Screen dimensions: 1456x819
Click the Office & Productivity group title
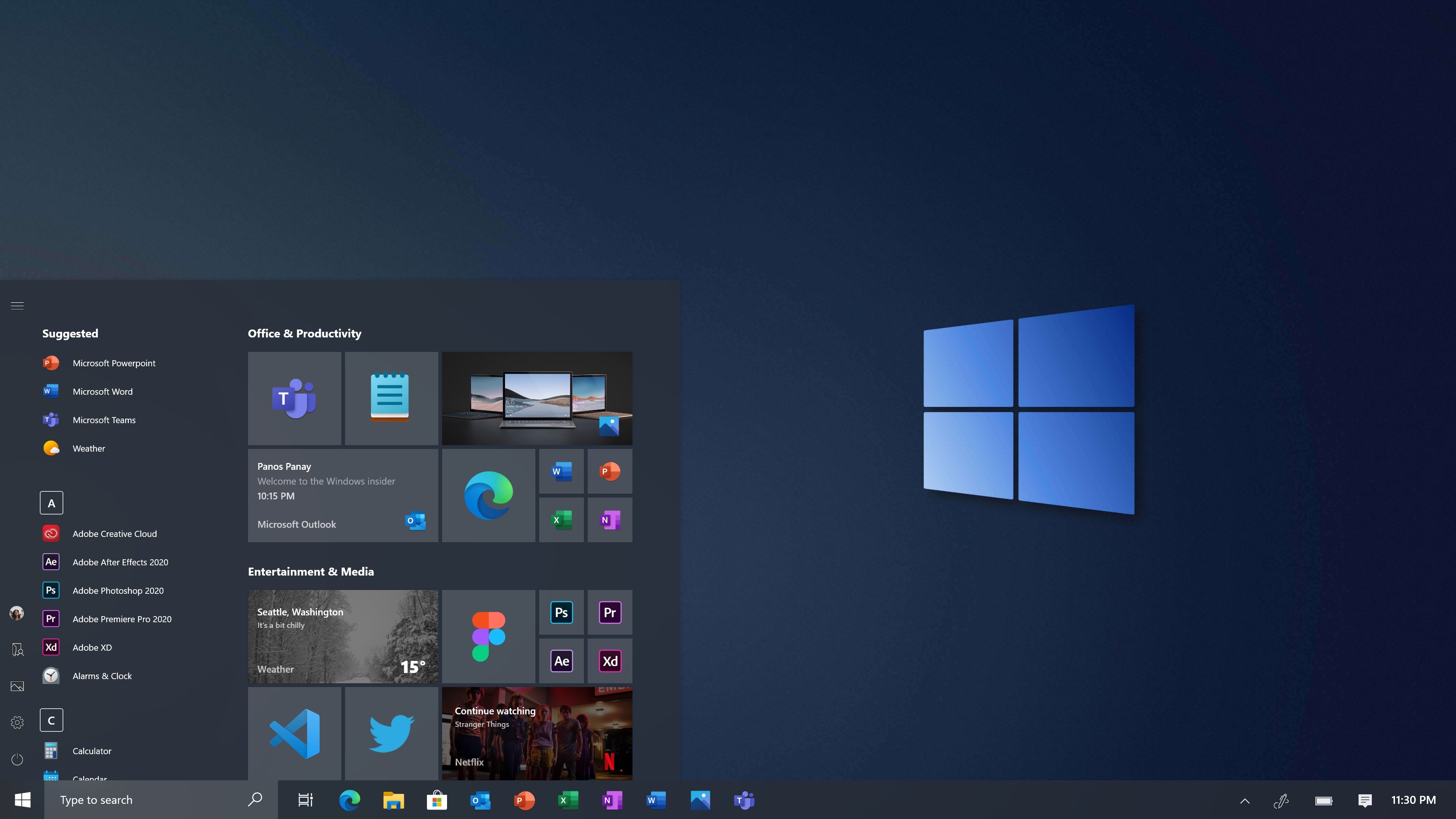click(x=304, y=334)
